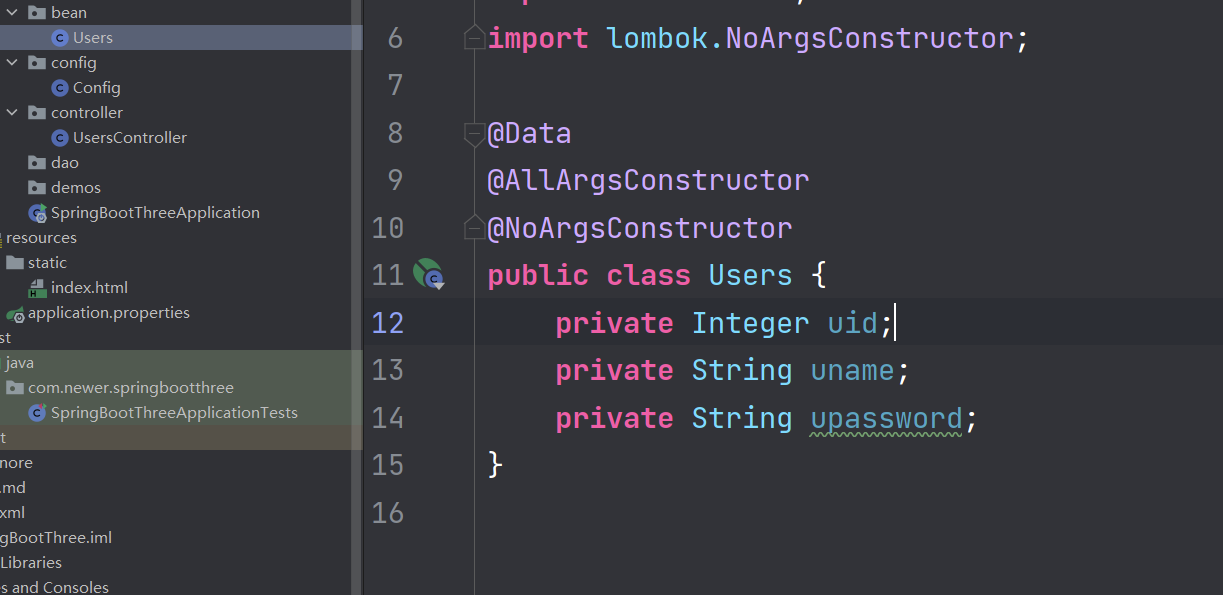The height and width of the screenshot is (595, 1223).
Task: Click the dao package folder icon
Action: tap(38, 163)
